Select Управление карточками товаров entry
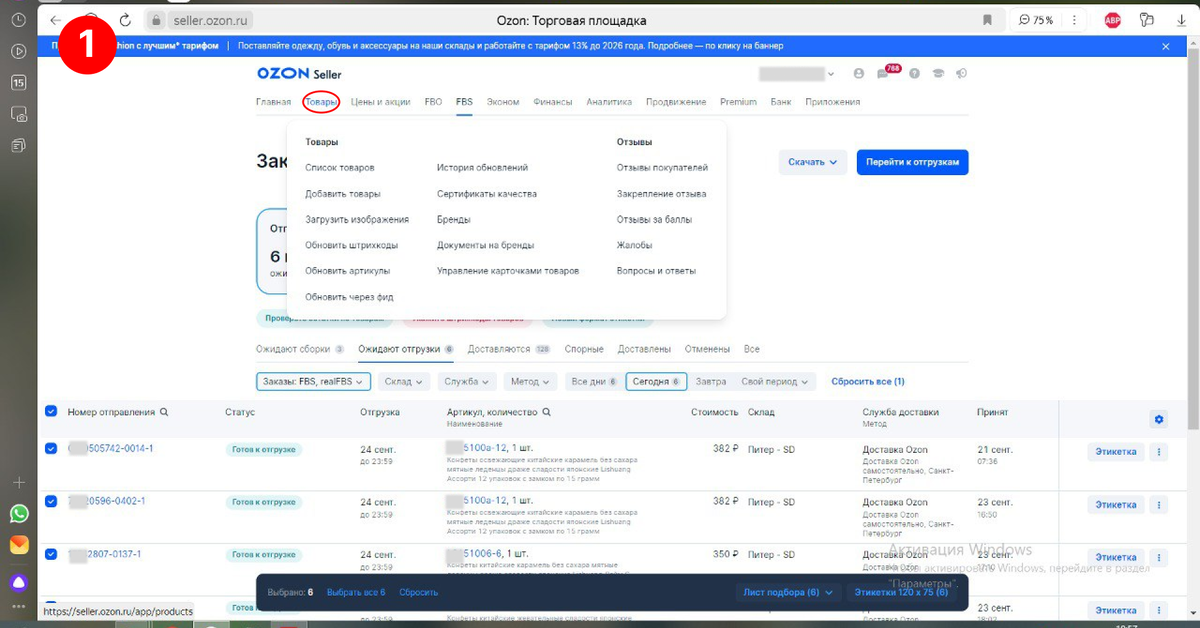Image resolution: width=1200 pixels, height=628 pixels. click(508, 271)
